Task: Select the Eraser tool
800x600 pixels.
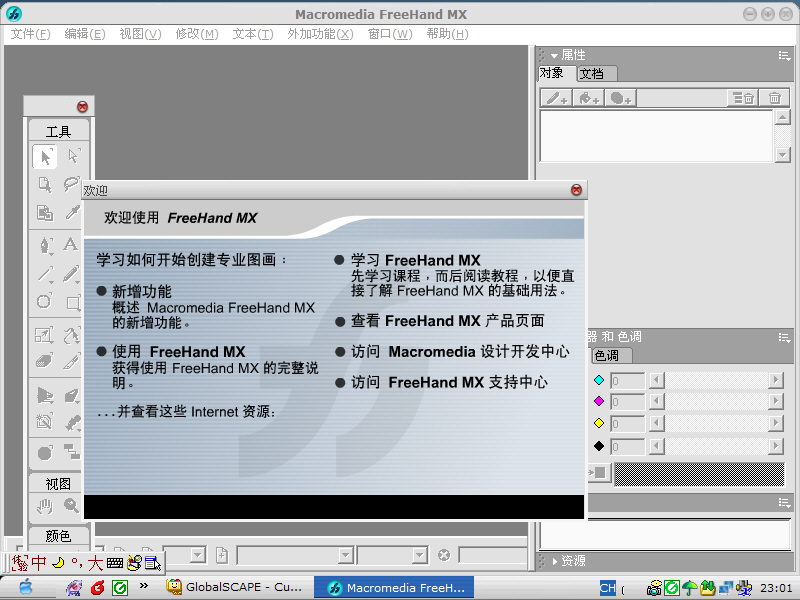Action: pyautogui.click(x=45, y=362)
